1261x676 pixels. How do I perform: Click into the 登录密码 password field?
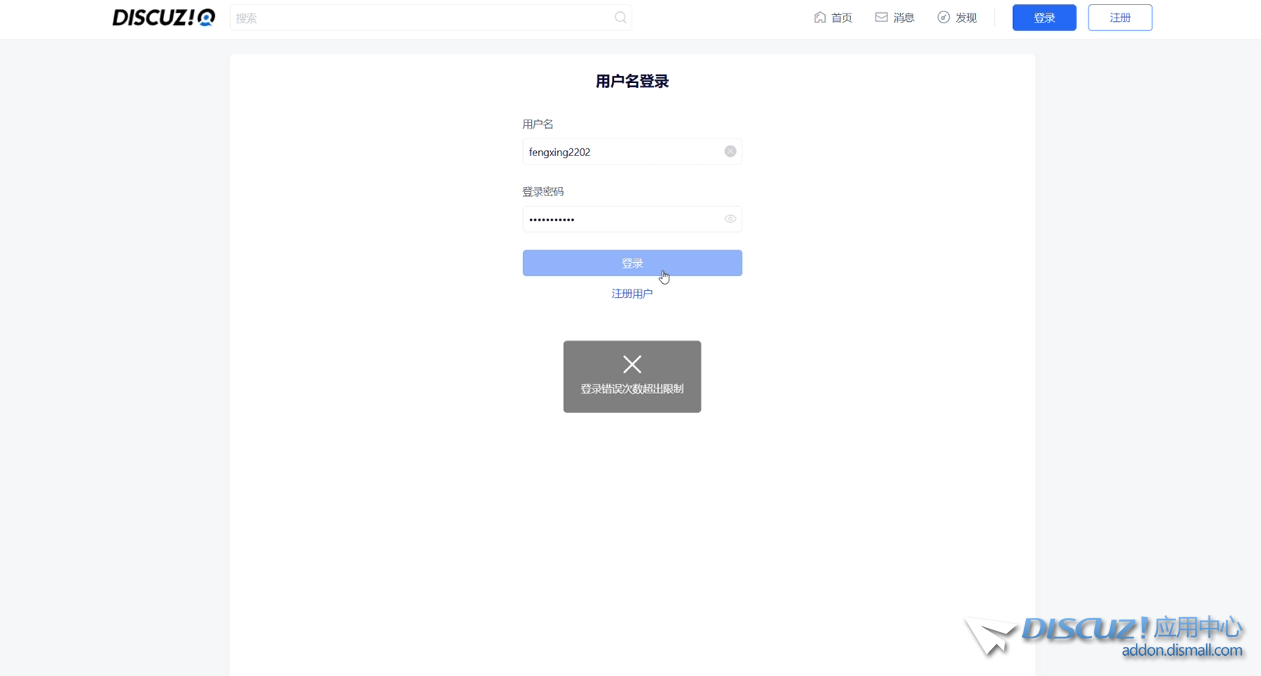point(620,219)
